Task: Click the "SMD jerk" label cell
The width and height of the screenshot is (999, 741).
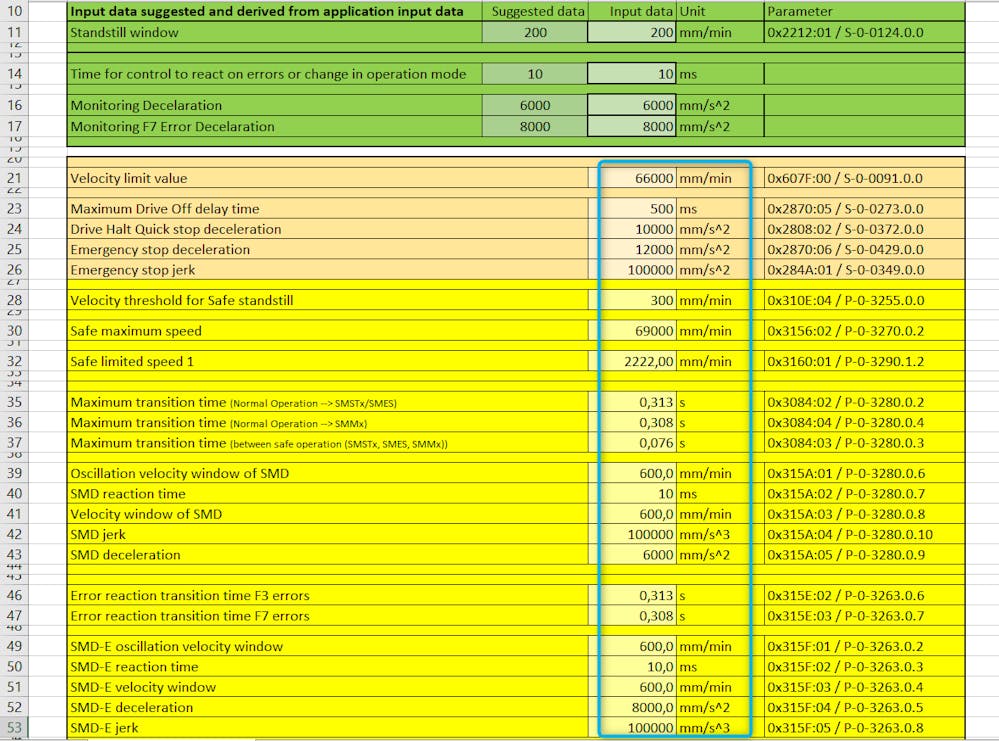Action: pyautogui.click(x=327, y=535)
